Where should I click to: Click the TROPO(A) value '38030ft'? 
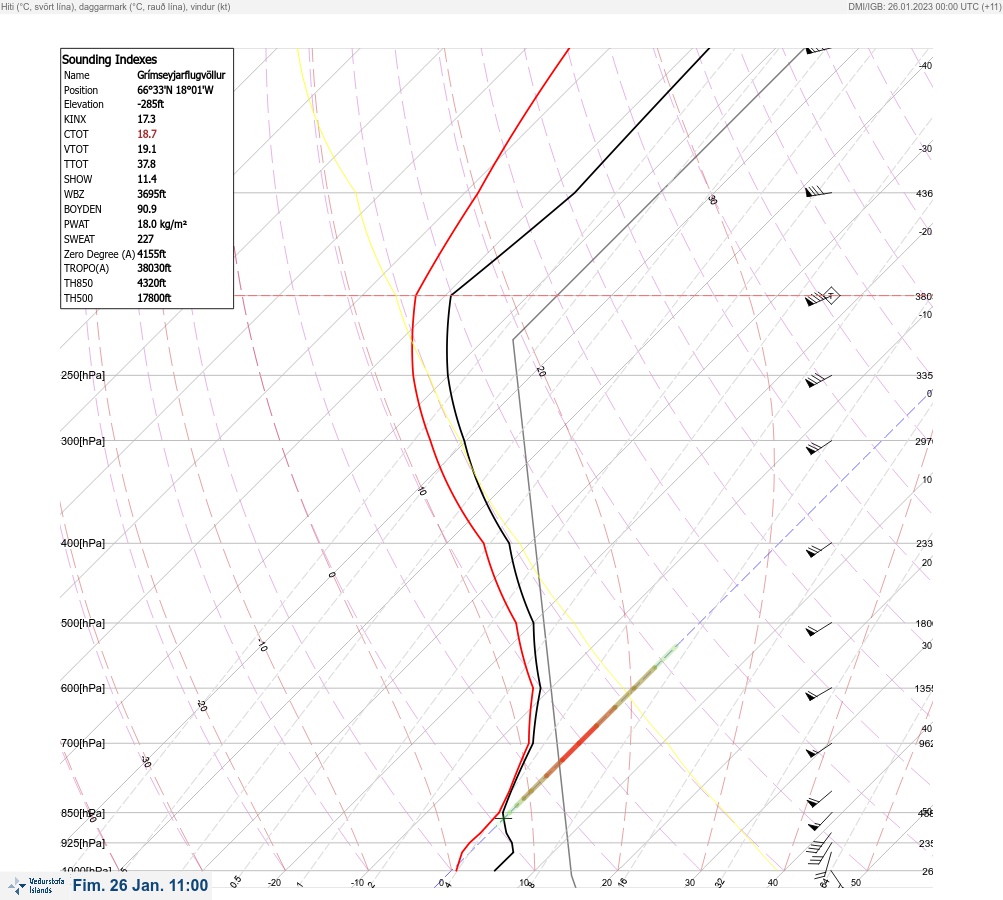(154, 268)
